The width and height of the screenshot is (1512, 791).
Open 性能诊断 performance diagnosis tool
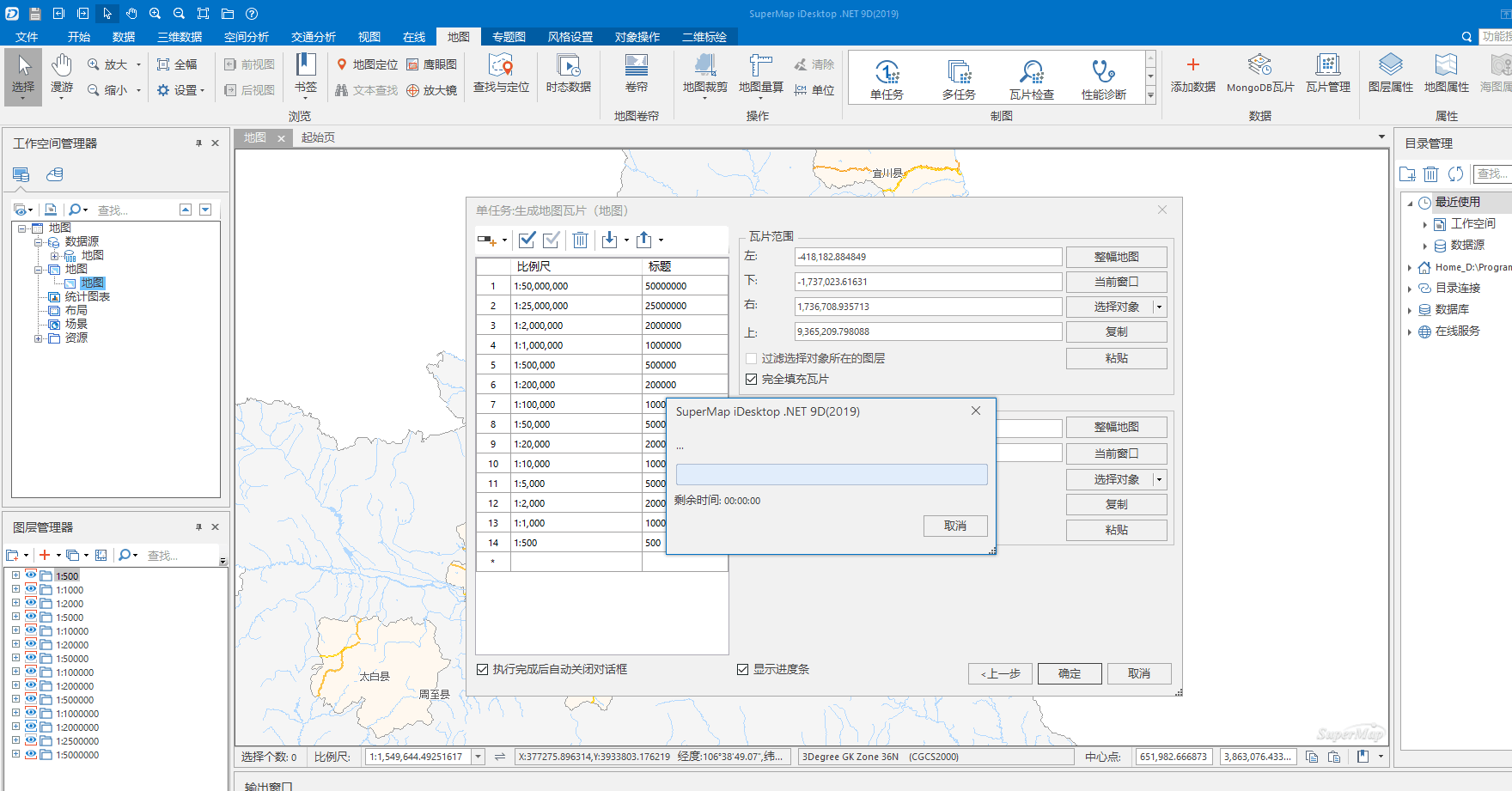coord(1103,78)
